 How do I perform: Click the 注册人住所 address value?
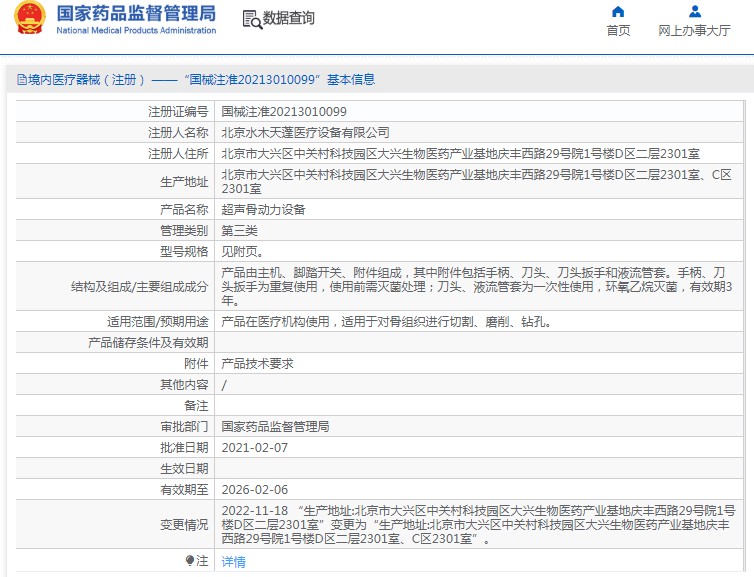tap(460, 153)
